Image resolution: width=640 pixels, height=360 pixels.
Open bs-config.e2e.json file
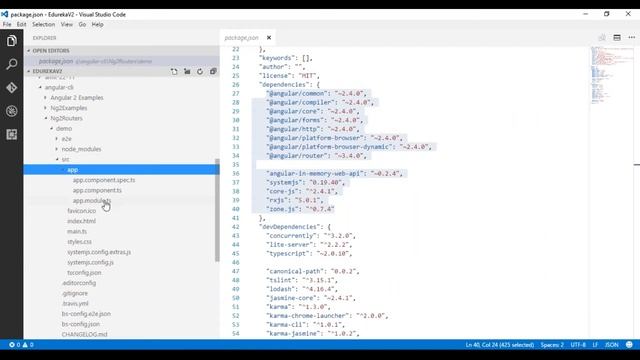click(86, 313)
